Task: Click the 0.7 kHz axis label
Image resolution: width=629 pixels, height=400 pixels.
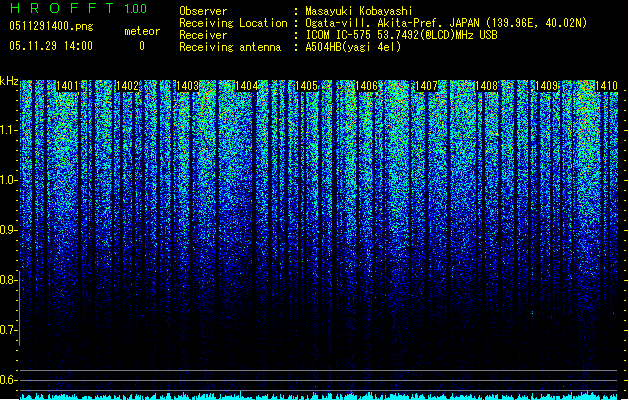Action: coord(9,330)
